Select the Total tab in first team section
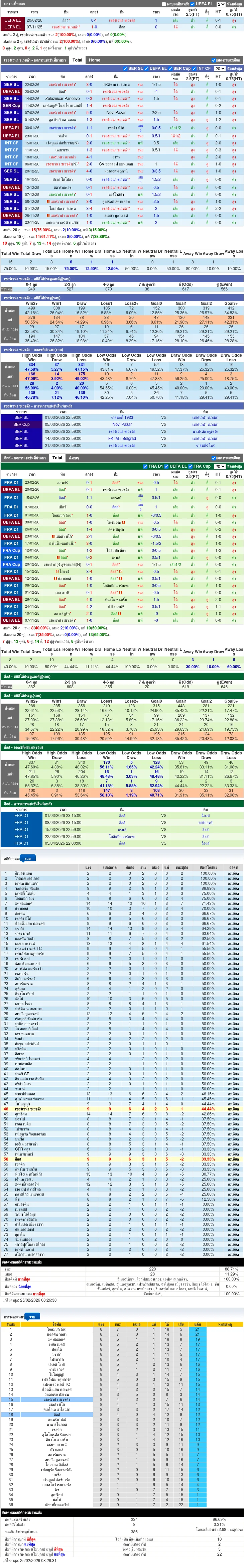This screenshot has height=1568, width=244. click(77, 60)
